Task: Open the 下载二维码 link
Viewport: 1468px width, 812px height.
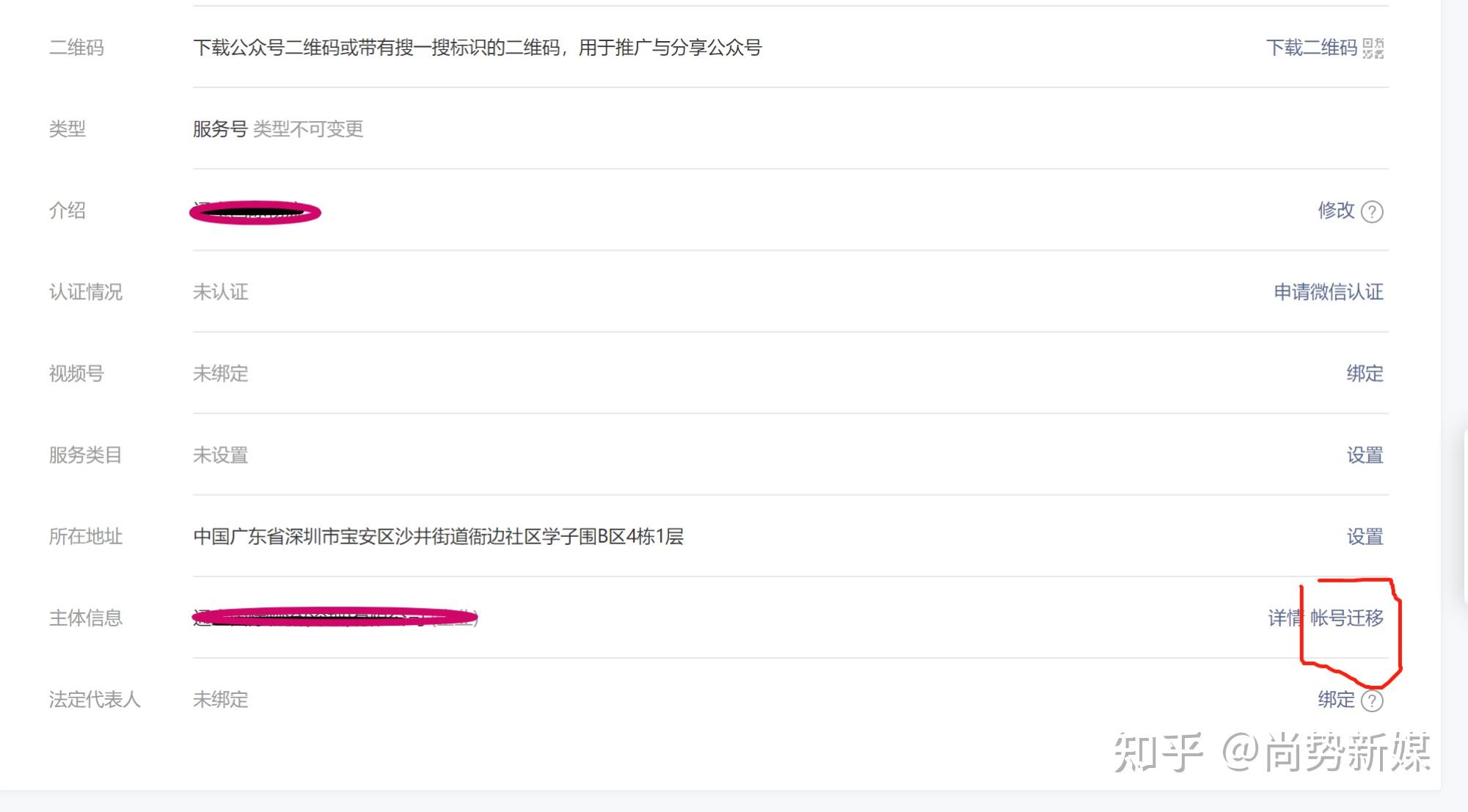Action: (x=1311, y=48)
